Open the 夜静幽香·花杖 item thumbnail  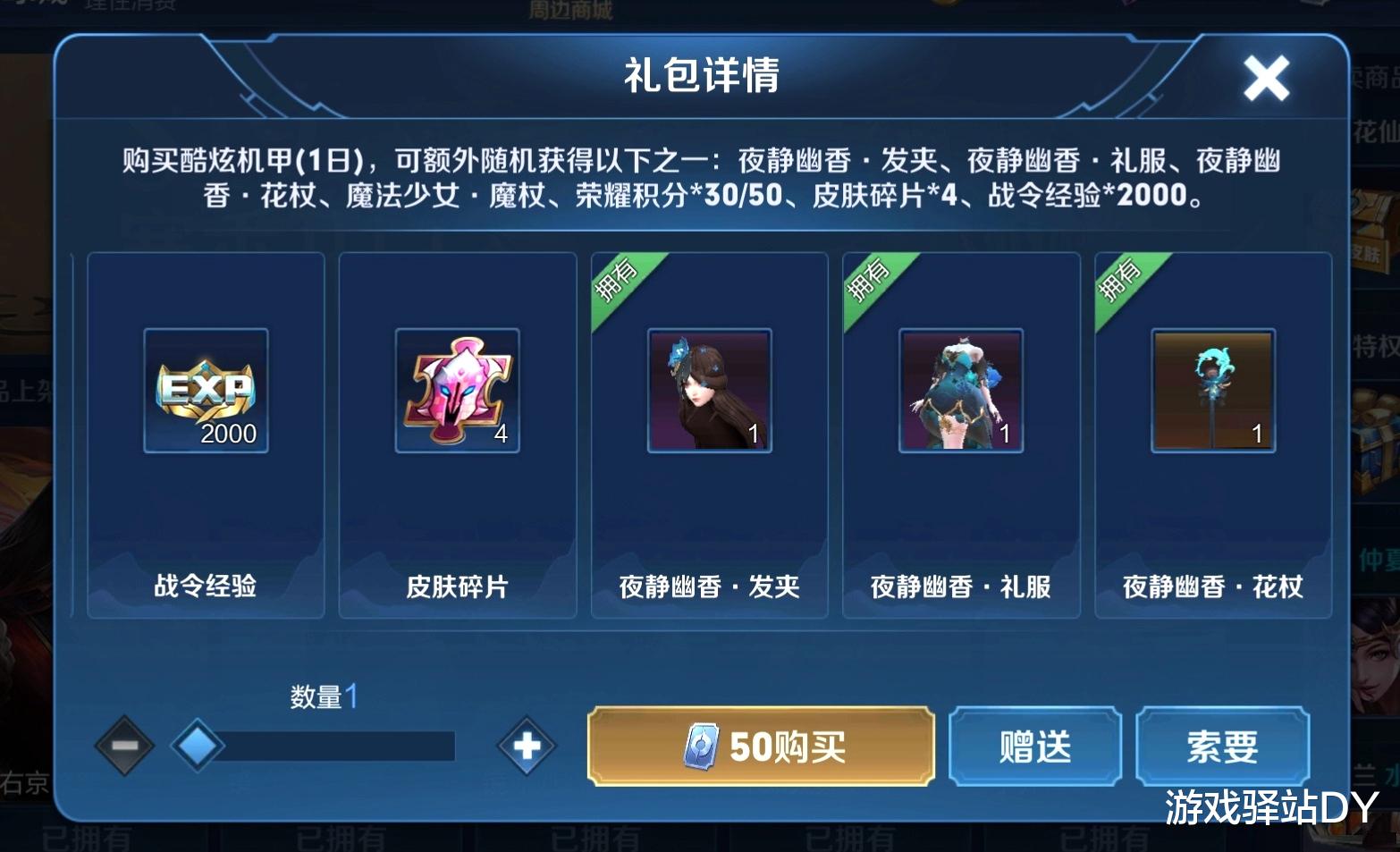(x=1213, y=391)
